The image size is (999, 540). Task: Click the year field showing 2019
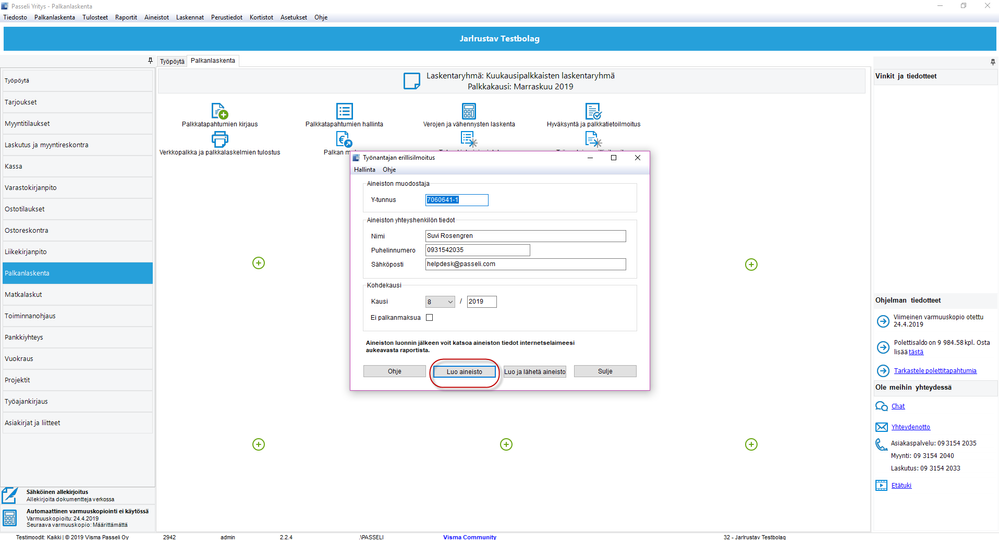(x=482, y=302)
